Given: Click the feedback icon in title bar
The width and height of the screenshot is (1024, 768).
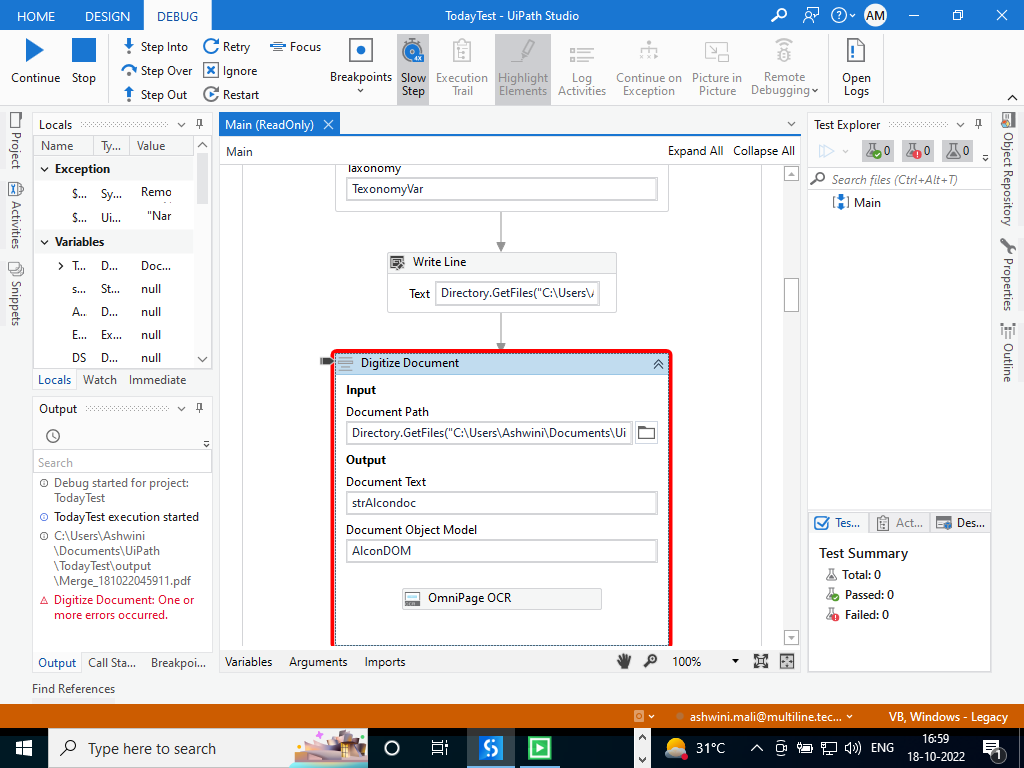Looking at the screenshot, I should 810,16.
